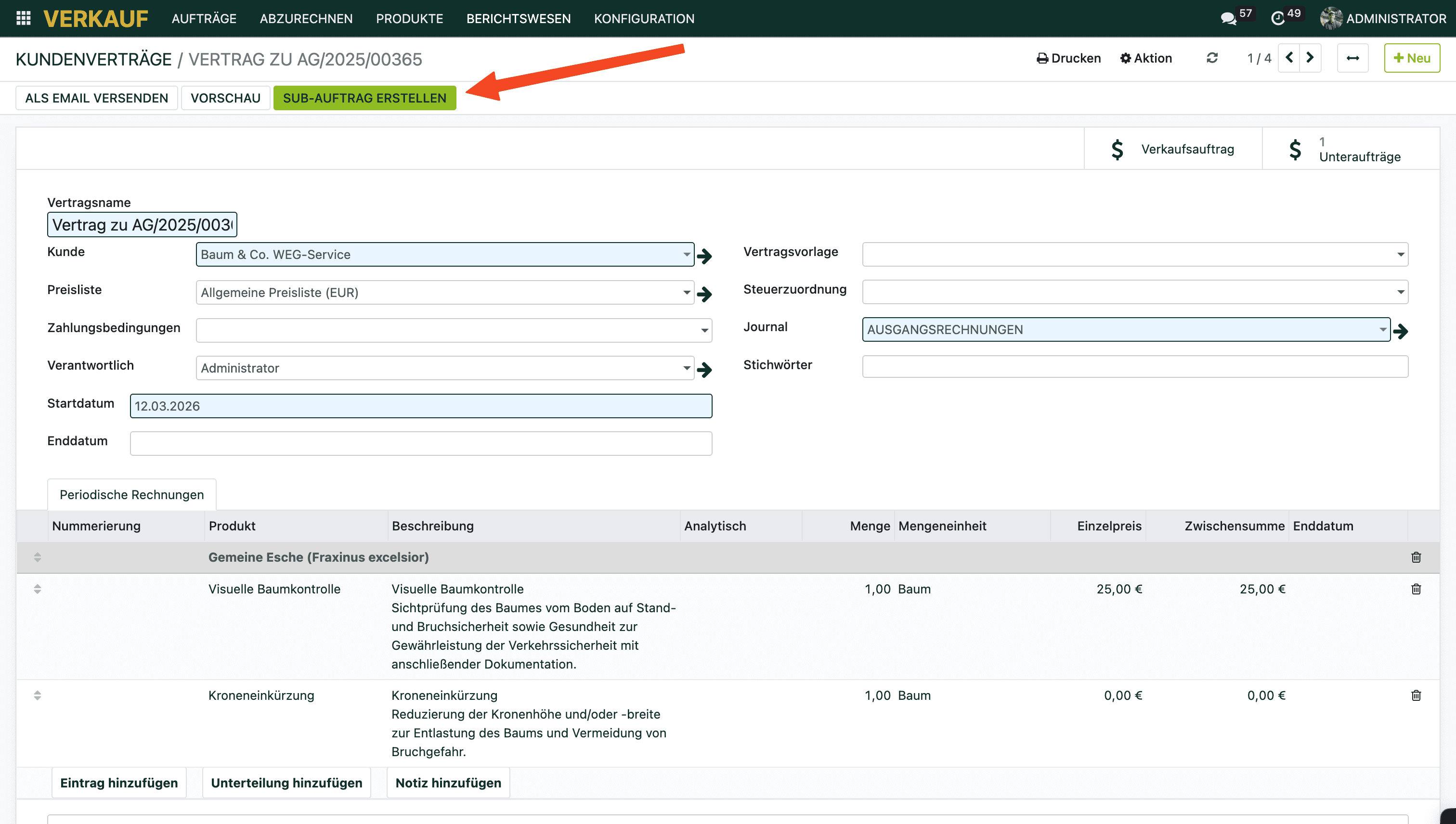Expand the Journal AUSGANGSRECHNUNGEN dropdown
Image resolution: width=1456 pixels, height=824 pixels.
1382,329
